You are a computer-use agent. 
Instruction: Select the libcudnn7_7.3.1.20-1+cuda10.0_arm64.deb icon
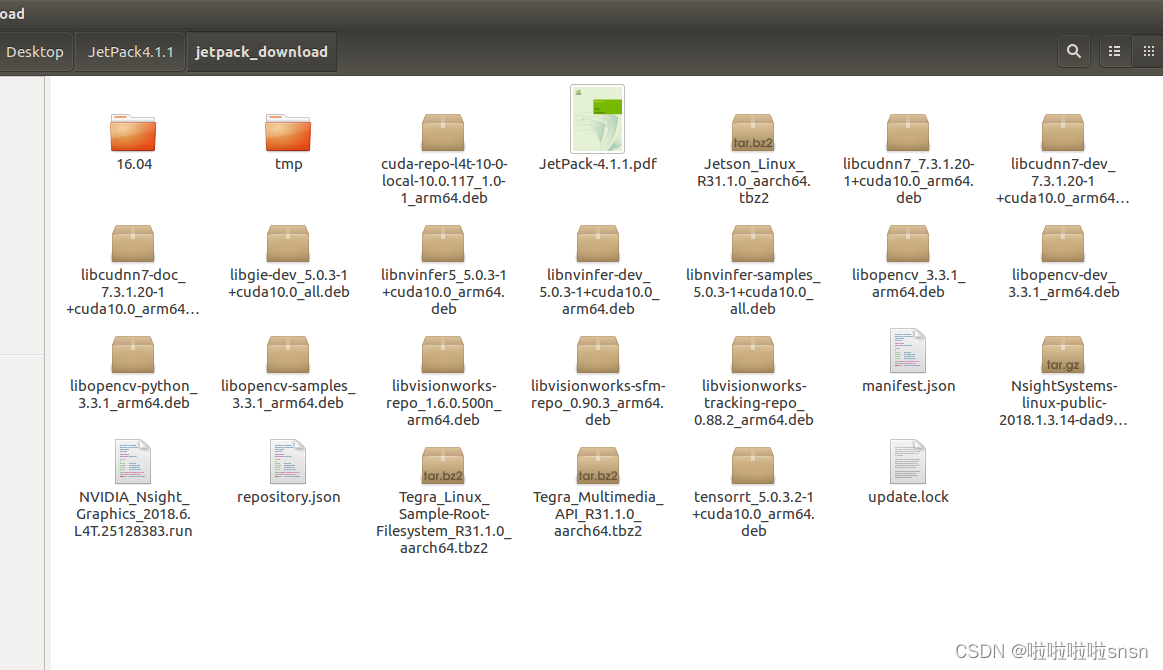pyautogui.click(x=908, y=133)
